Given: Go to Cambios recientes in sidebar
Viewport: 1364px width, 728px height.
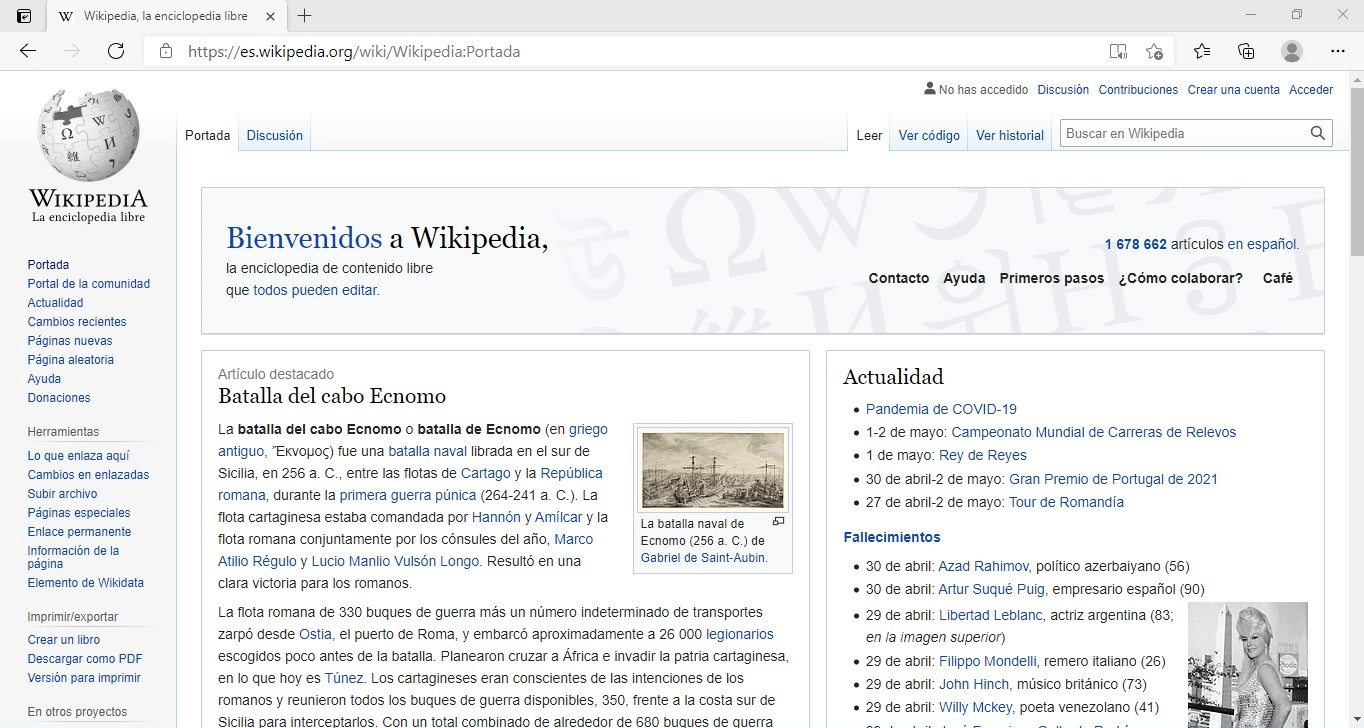Looking at the screenshot, I should 77,322.
